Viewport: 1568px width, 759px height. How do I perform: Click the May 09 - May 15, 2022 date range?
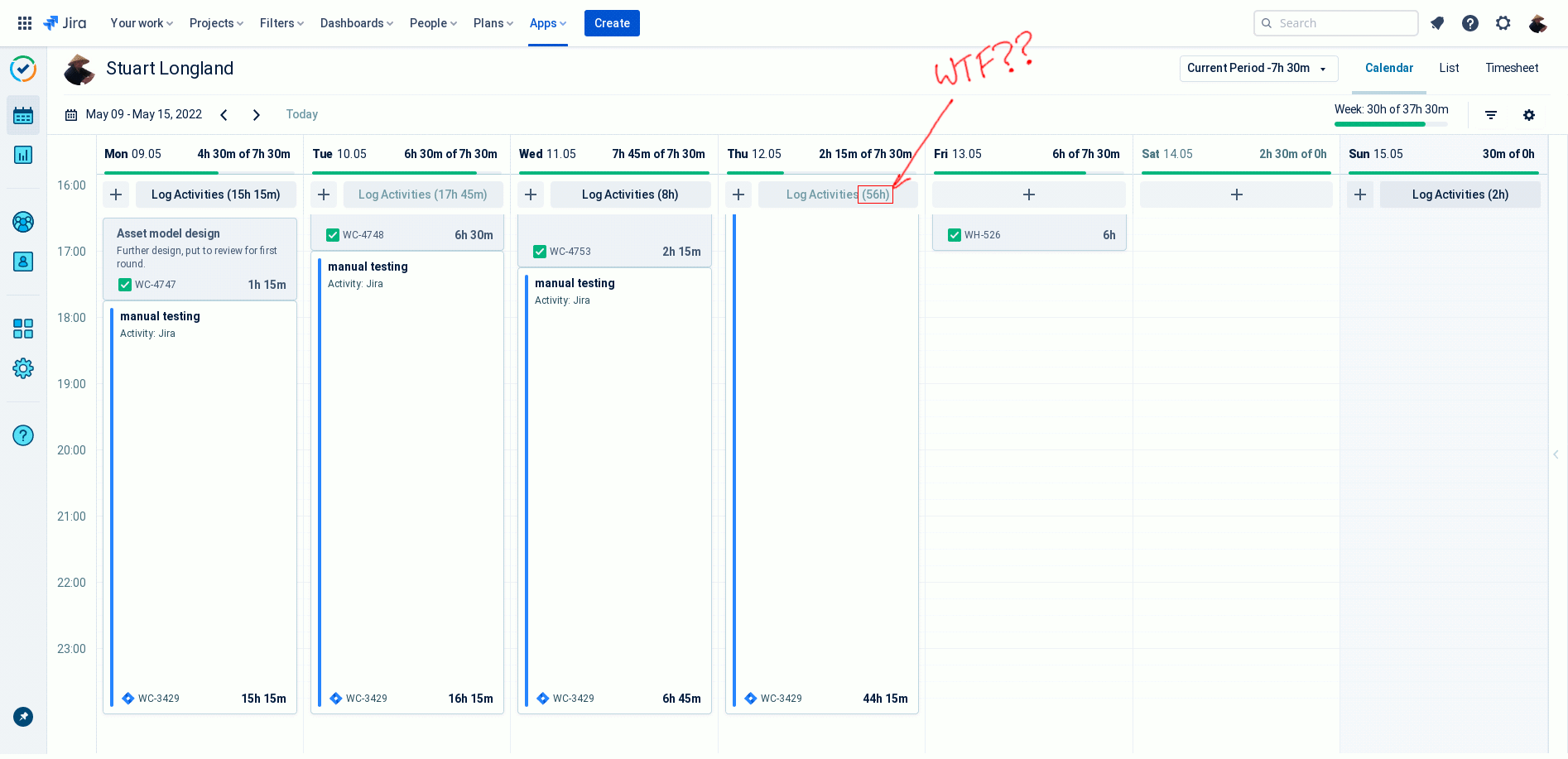tap(144, 115)
